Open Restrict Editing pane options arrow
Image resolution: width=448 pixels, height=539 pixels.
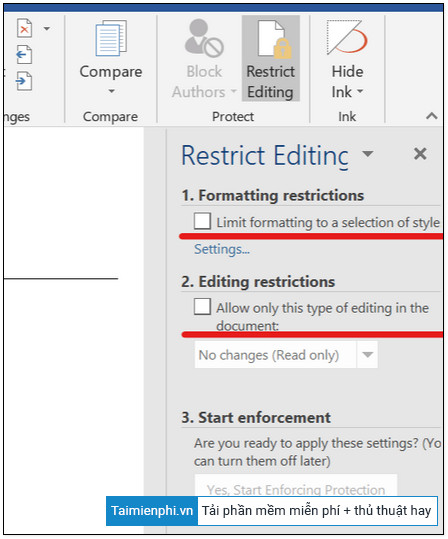click(x=368, y=153)
